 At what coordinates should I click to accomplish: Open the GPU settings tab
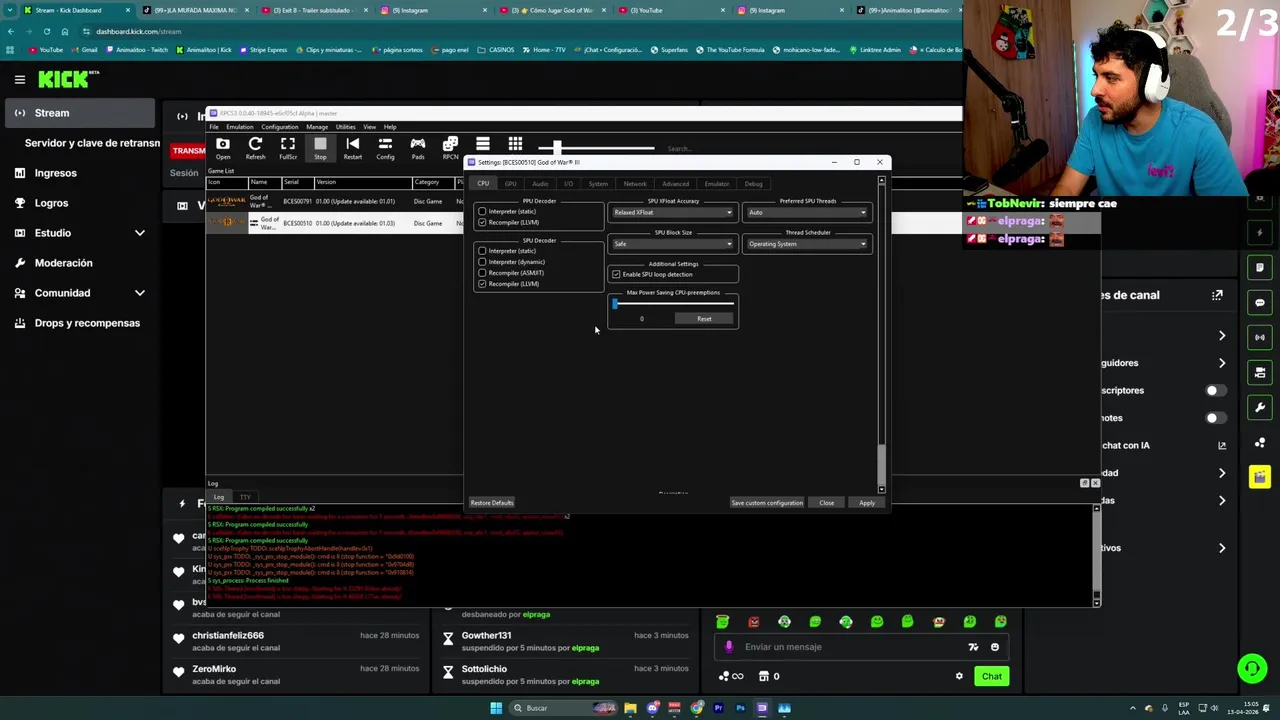click(x=511, y=184)
